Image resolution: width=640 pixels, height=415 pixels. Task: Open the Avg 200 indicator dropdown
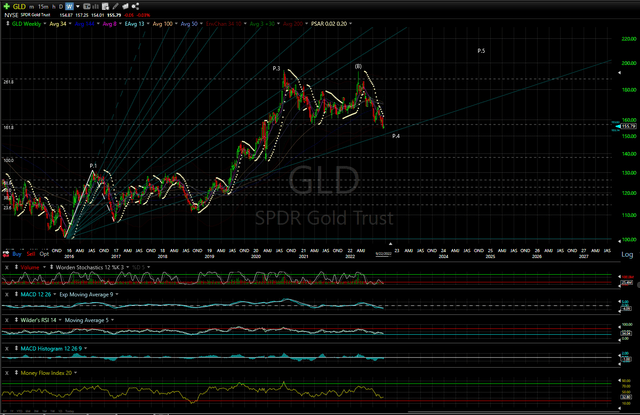coord(307,24)
